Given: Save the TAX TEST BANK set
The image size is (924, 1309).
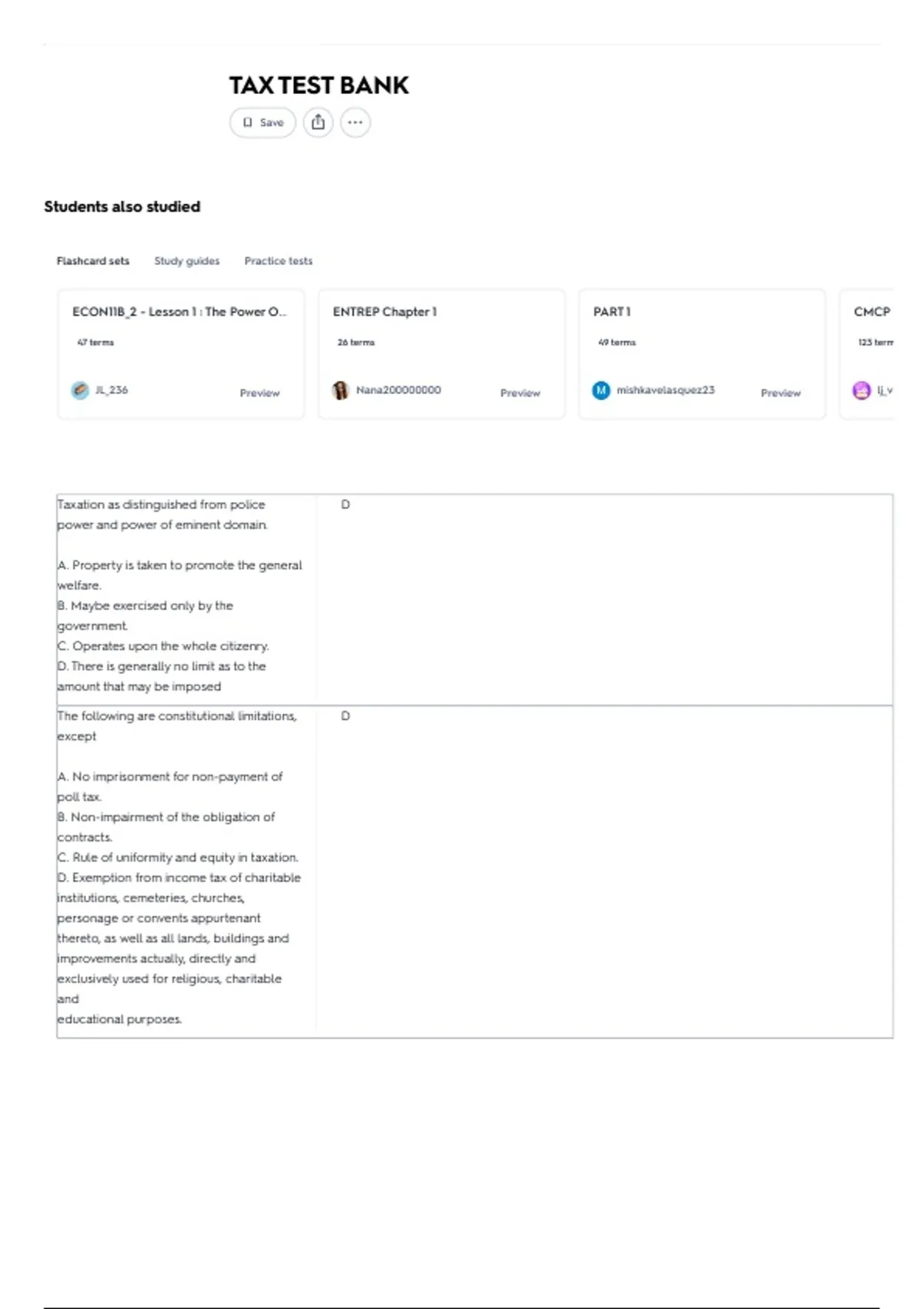Looking at the screenshot, I should point(263,122).
